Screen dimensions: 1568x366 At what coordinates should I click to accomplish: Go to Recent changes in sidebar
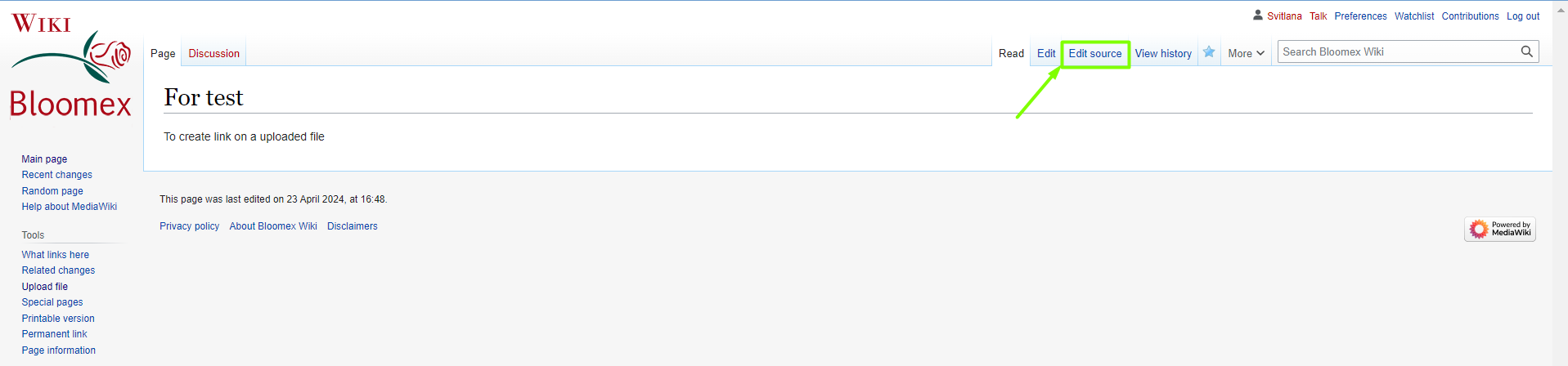pyautogui.click(x=57, y=175)
